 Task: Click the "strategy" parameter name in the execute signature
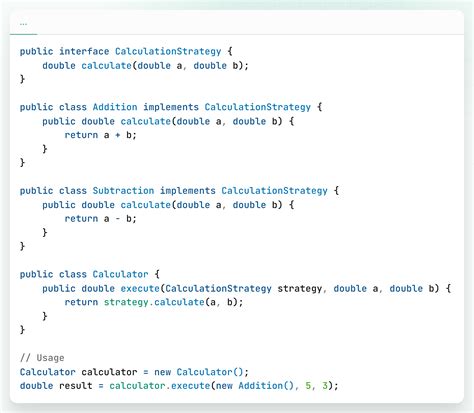pyautogui.click(x=300, y=289)
